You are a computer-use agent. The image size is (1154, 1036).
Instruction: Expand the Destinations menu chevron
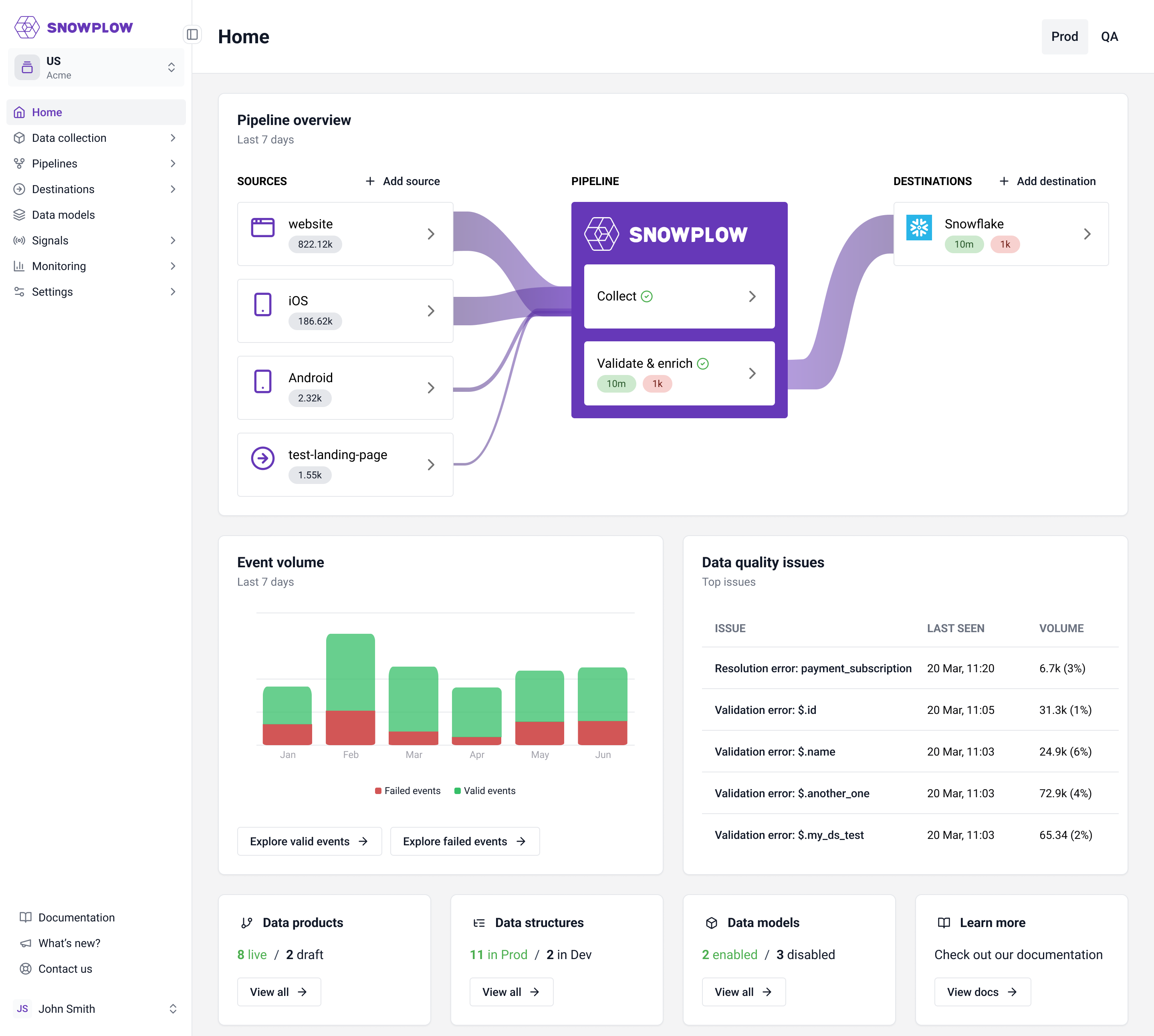(x=173, y=189)
